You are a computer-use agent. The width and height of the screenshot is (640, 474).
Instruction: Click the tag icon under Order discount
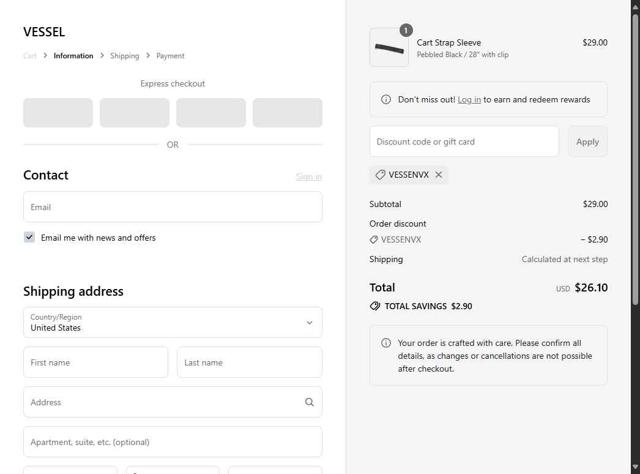pos(373,240)
